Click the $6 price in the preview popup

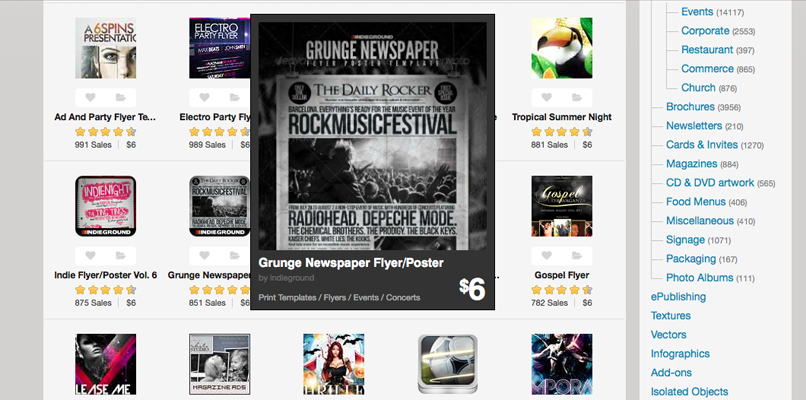[472, 289]
